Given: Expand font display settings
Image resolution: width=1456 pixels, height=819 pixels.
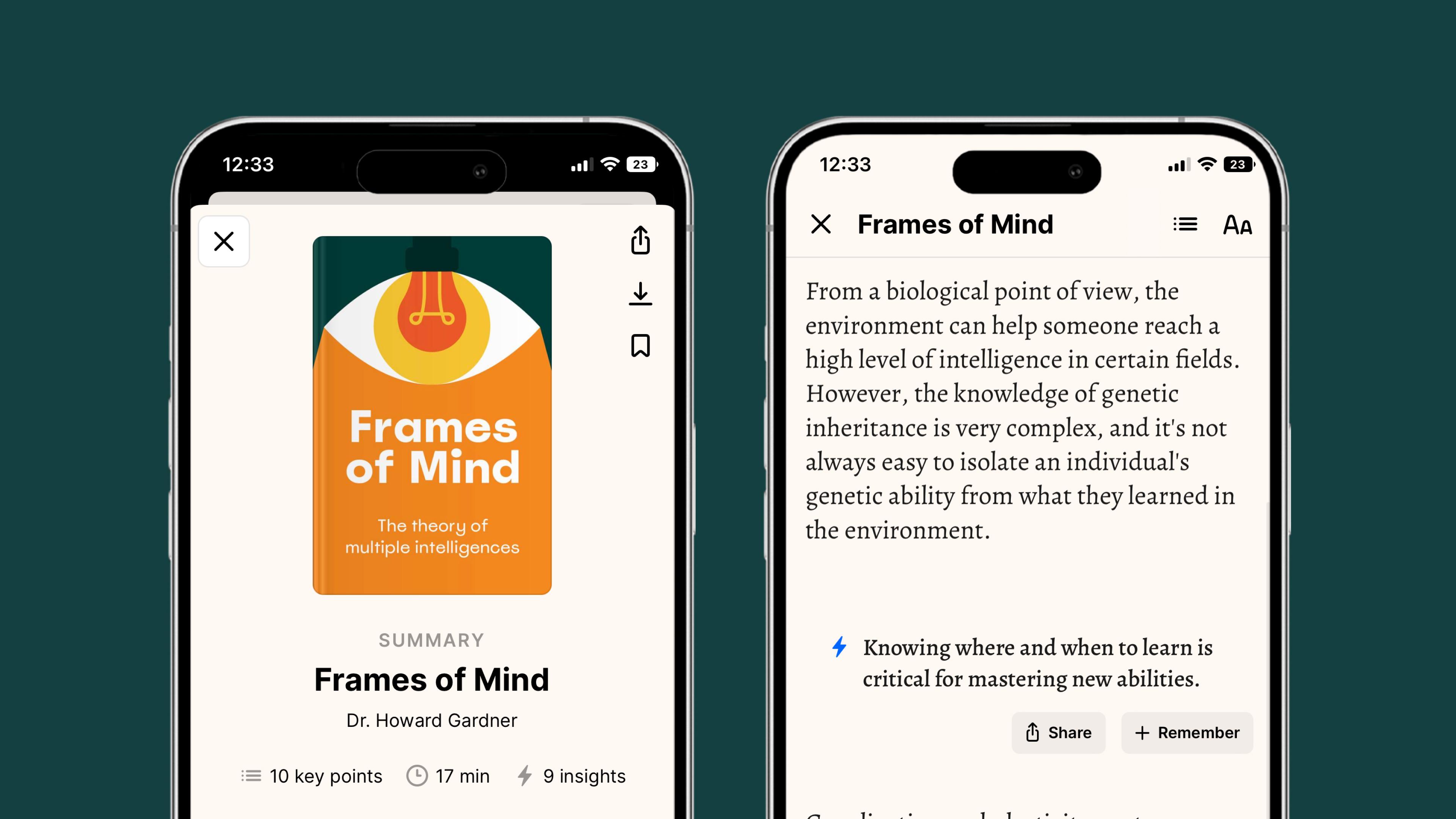Looking at the screenshot, I should tap(1238, 224).
